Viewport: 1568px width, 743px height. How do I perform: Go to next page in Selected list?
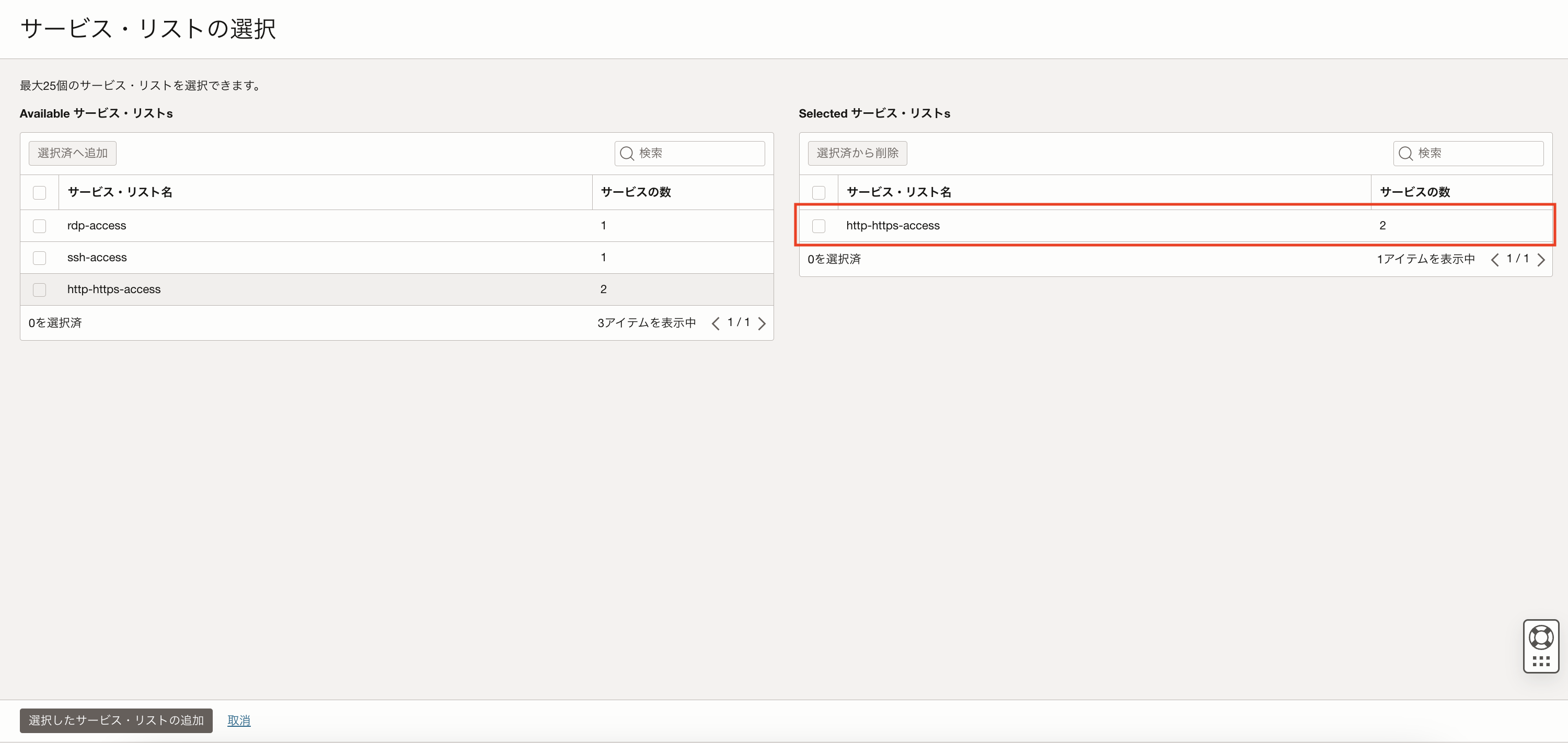coord(1541,260)
